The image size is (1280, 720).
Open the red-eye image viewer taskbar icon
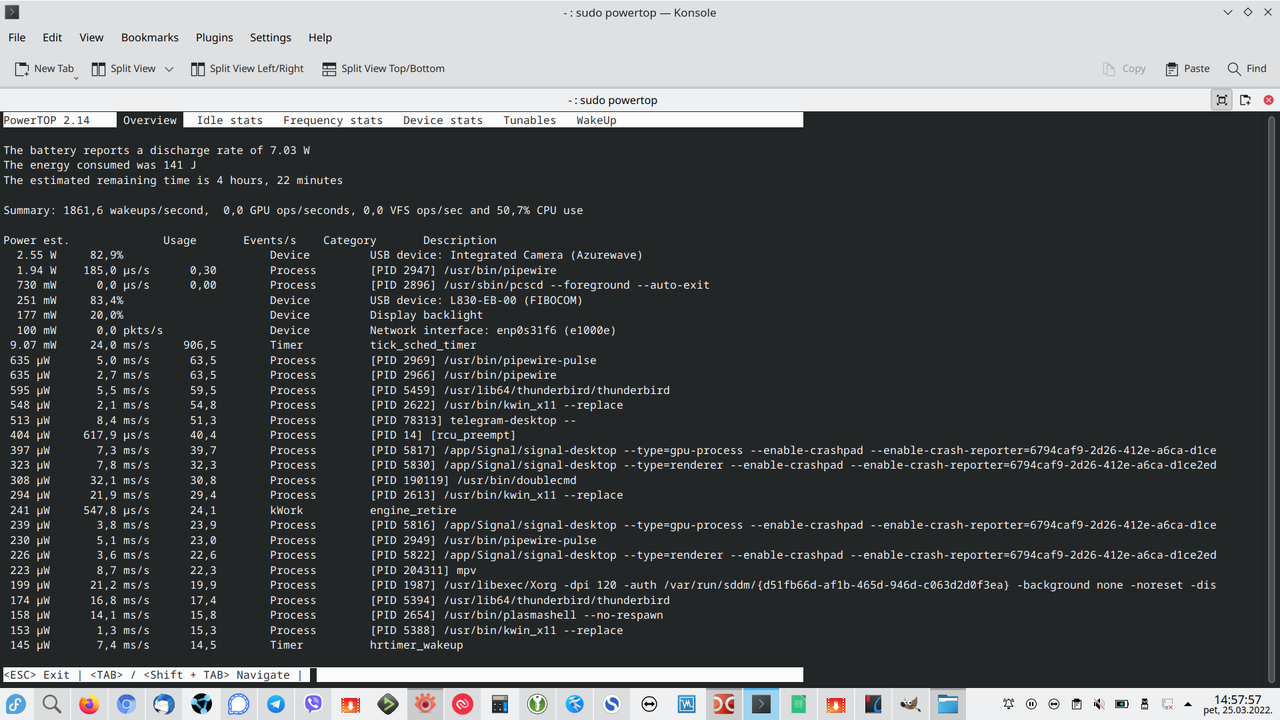425,704
